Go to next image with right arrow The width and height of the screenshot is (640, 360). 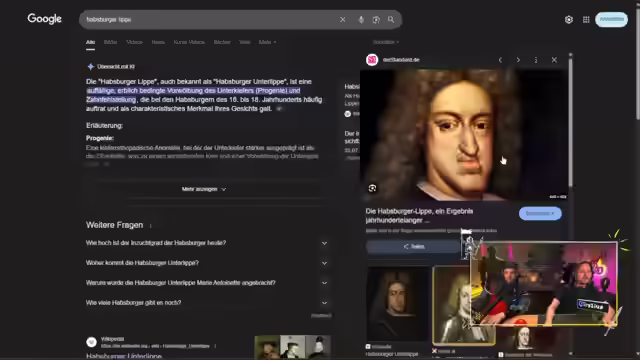pos(518,60)
